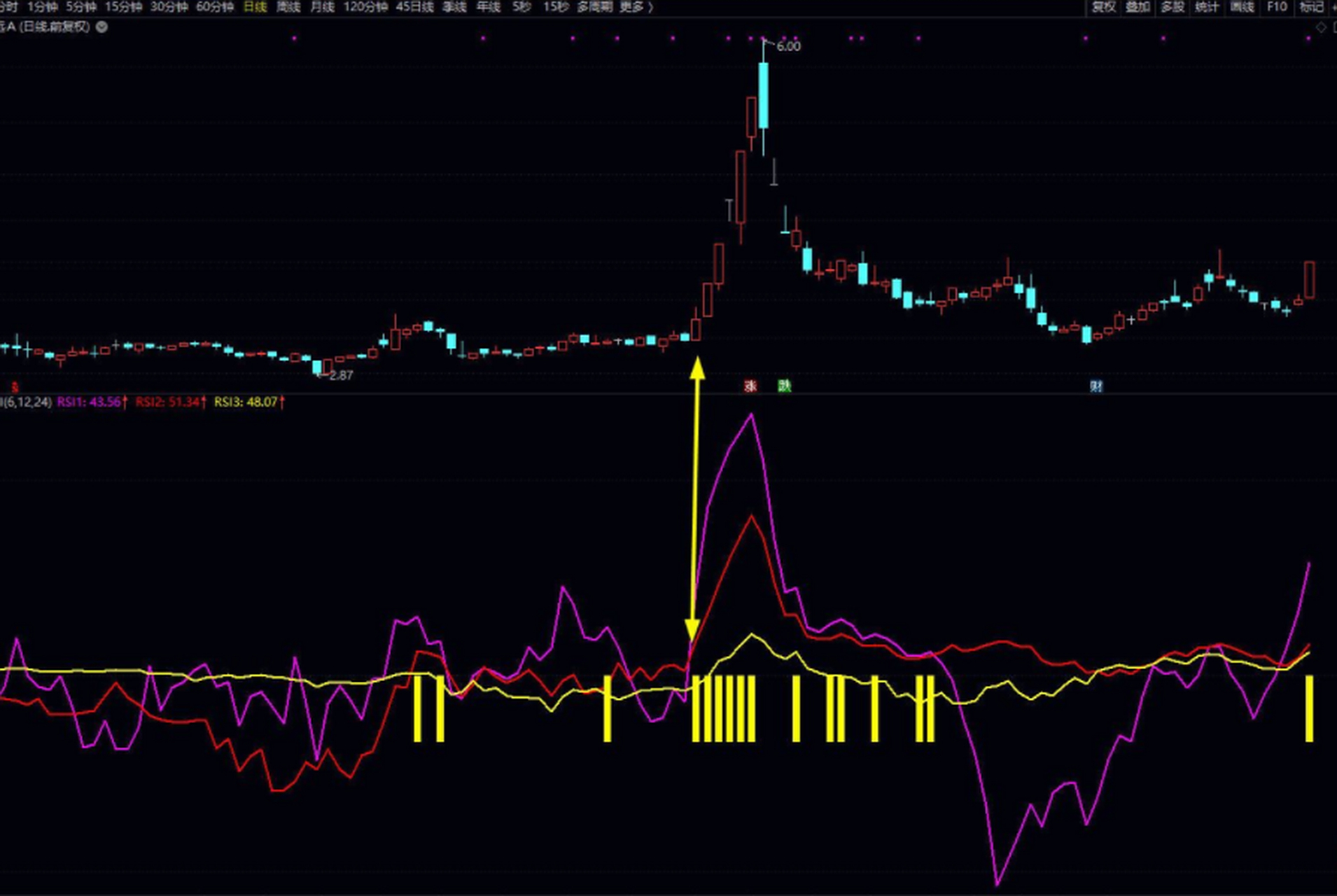
Task: Click the blue 财 financial report marker
Action: click(x=1096, y=386)
